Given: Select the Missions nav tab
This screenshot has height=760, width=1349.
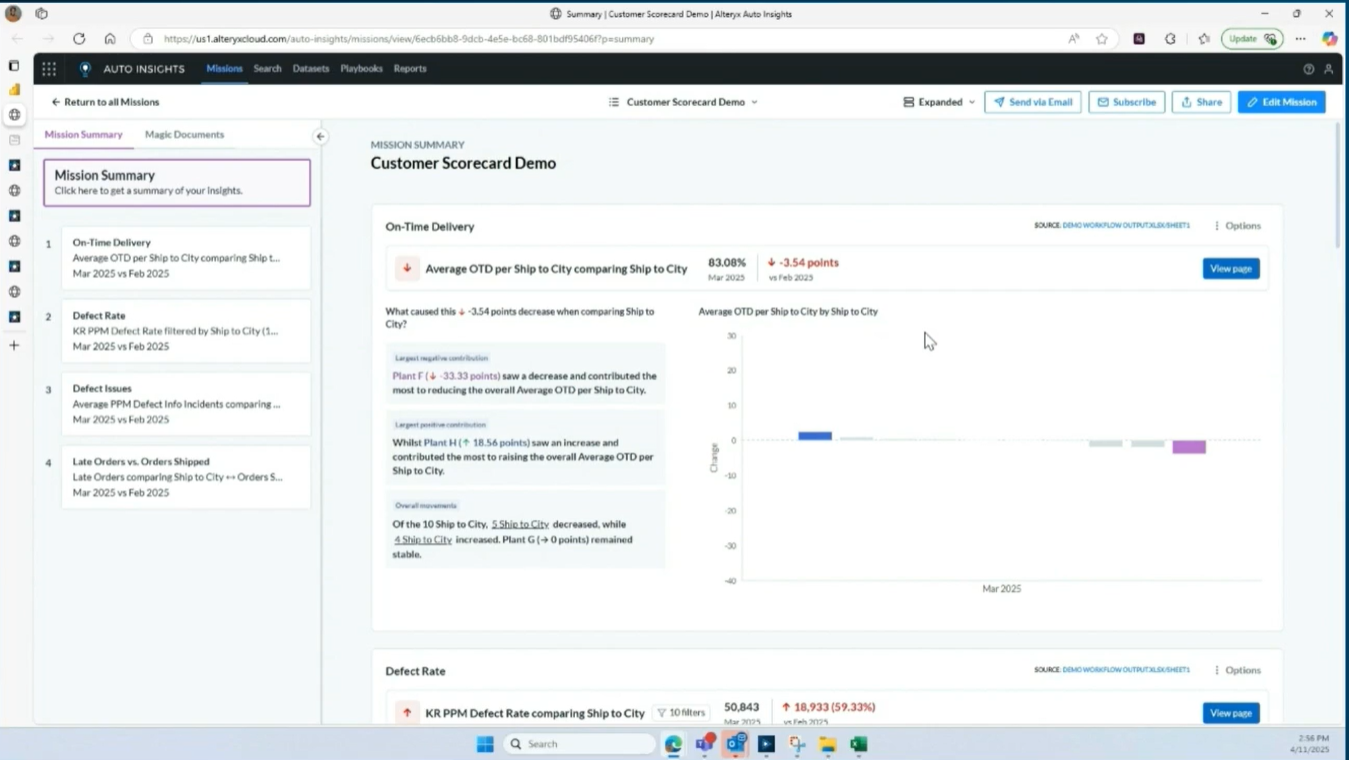Looking at the screenshot, I should coord(224,69).
